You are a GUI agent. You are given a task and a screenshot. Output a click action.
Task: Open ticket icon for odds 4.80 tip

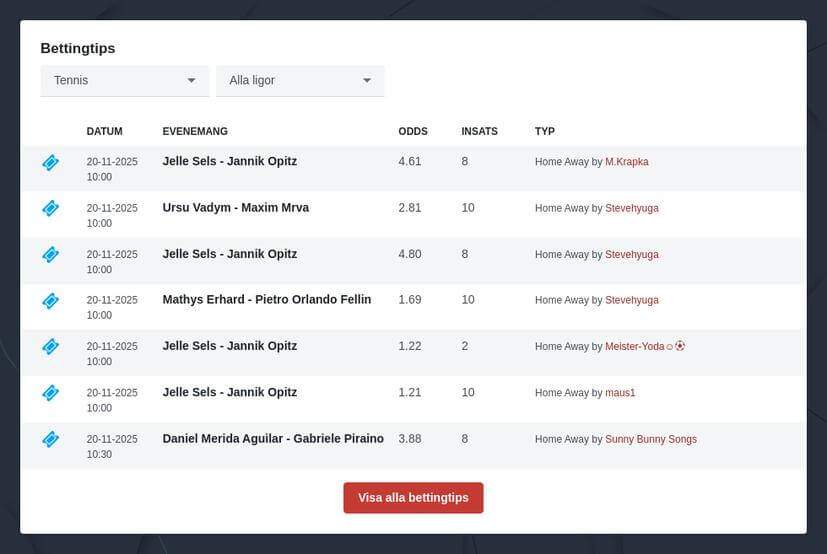click(50, 254)
